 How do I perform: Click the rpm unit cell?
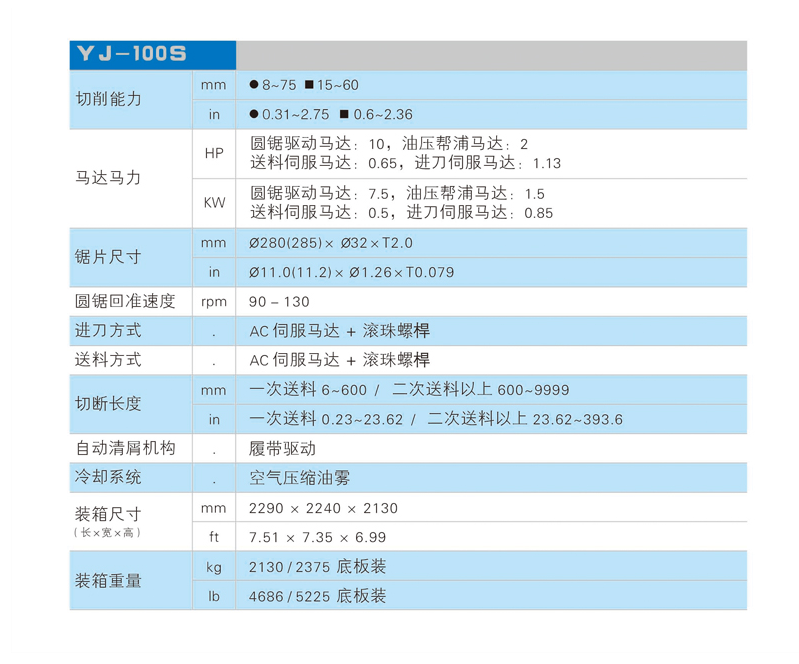point(213,302)
